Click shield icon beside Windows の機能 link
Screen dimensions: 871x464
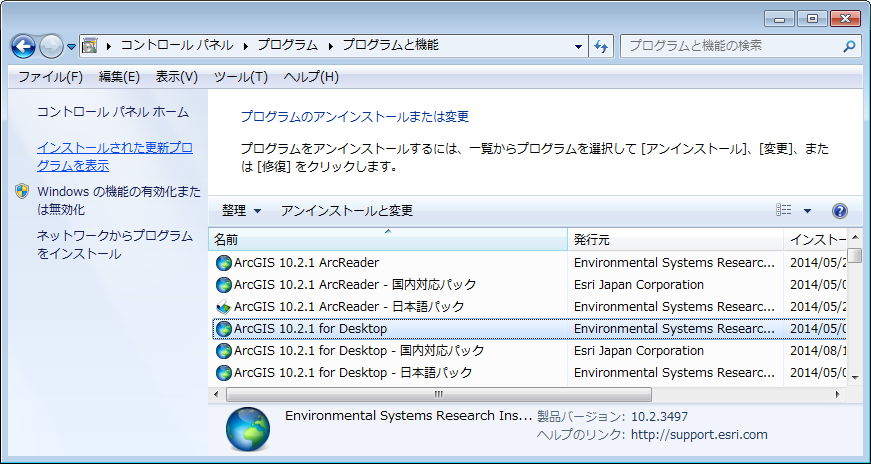click(22, 192)
